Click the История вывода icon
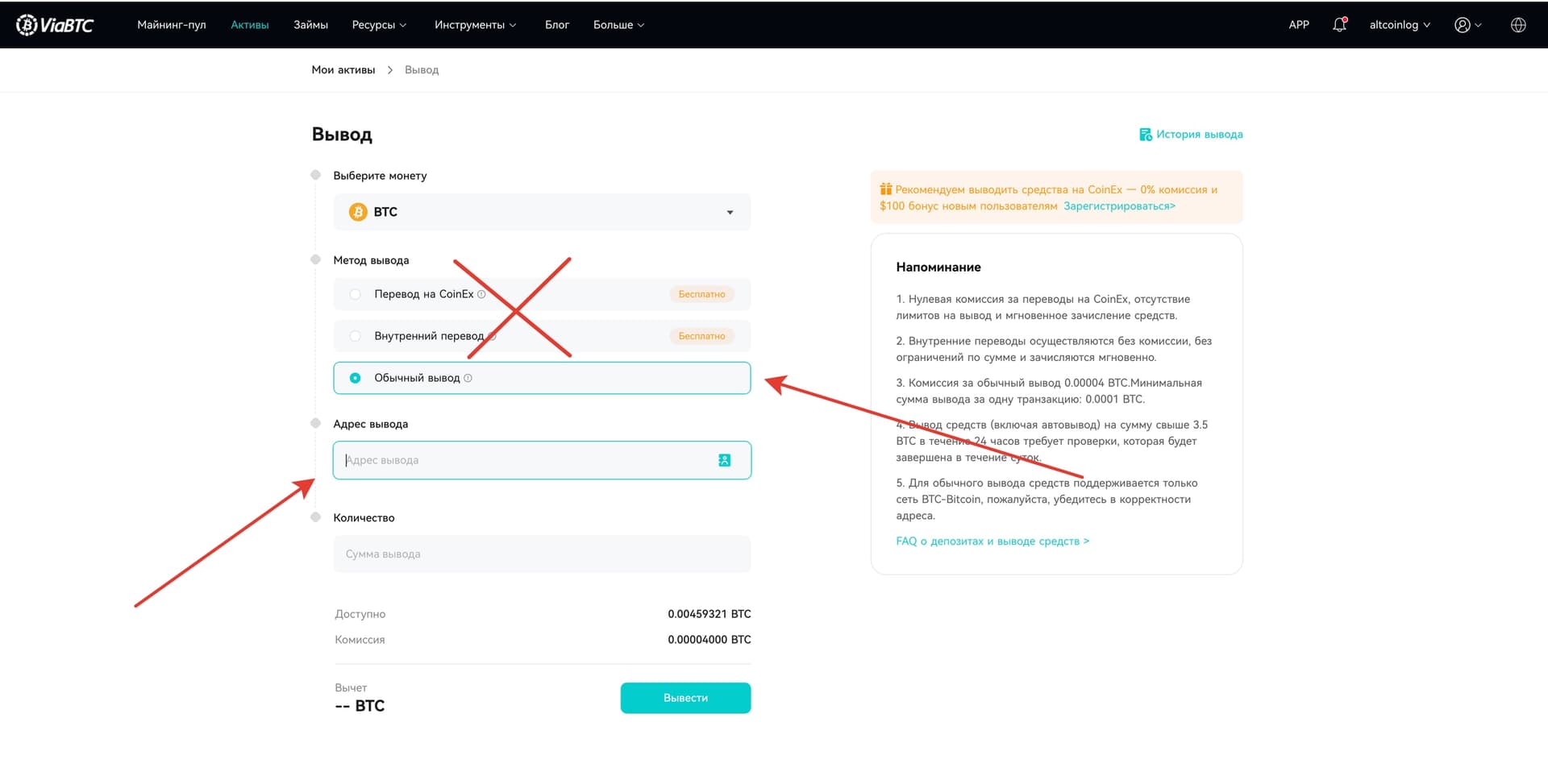Viewport: 1548px width, 784px height. [x=1145, y=135]
